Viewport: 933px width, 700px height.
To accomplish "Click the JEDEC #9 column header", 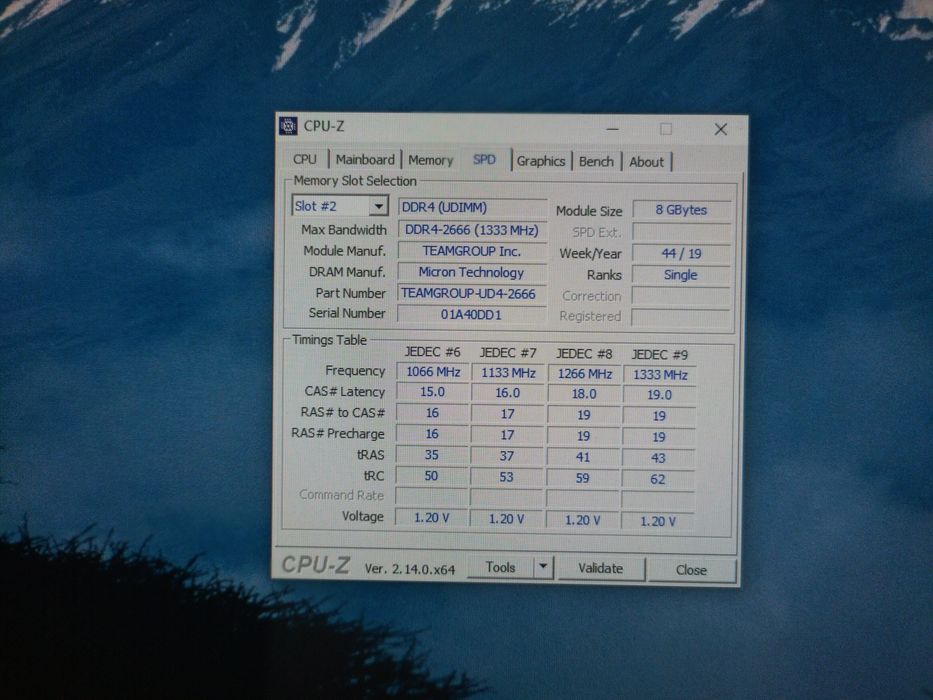I will pyautogui.click(x=659, y=355).
